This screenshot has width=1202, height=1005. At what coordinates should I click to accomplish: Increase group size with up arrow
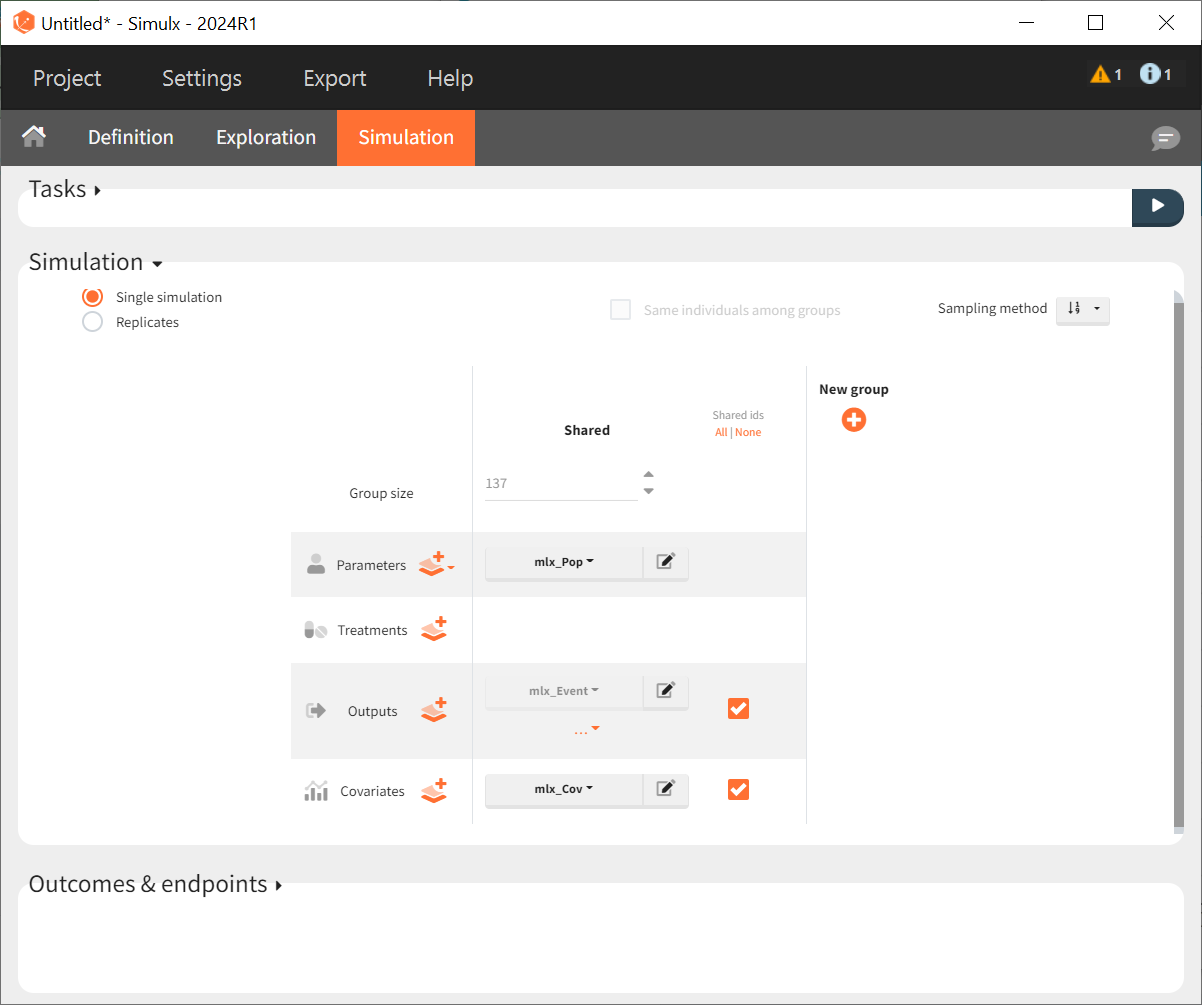pyautogui.click(x=649, y=475)
